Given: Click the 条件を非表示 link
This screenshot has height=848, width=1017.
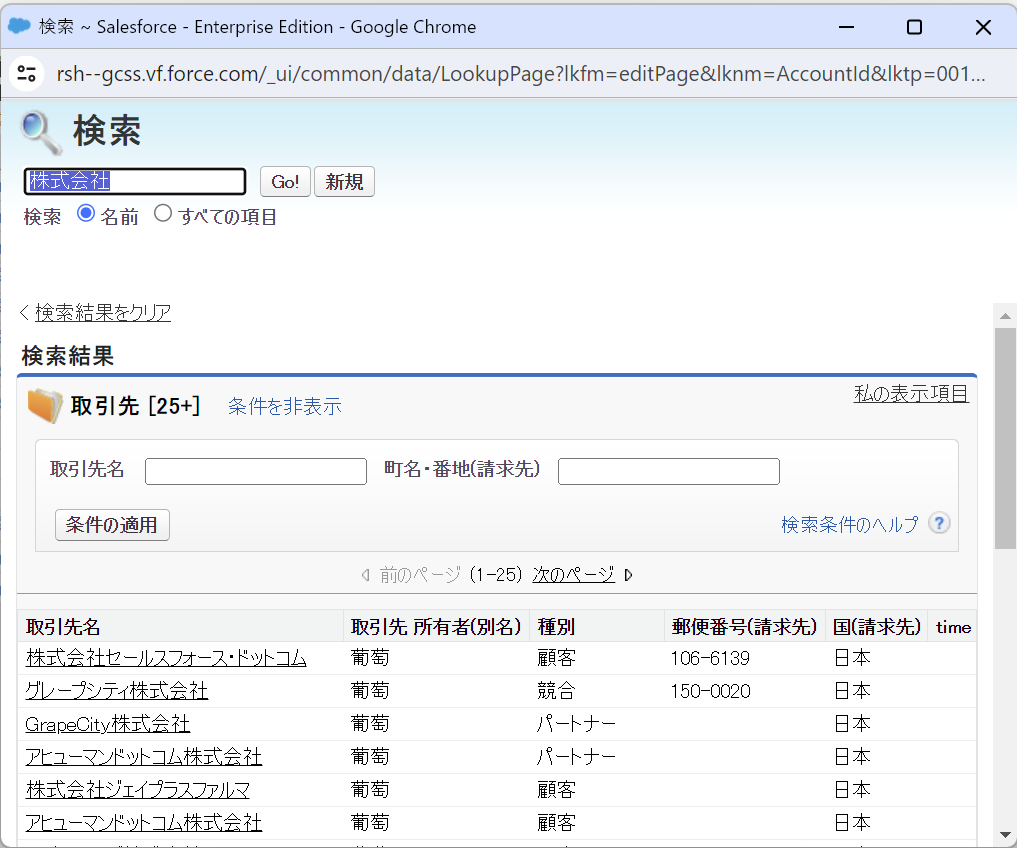Looking at the screenshot, I should 285,406.
